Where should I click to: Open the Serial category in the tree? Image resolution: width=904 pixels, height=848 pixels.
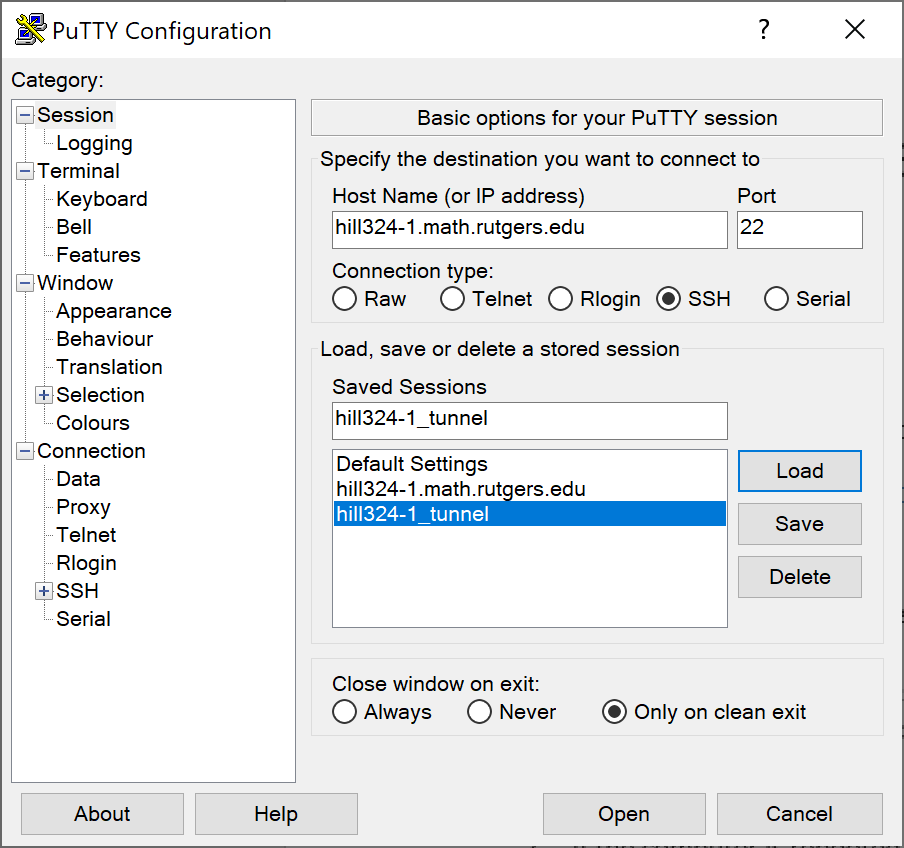click(84, 619)
